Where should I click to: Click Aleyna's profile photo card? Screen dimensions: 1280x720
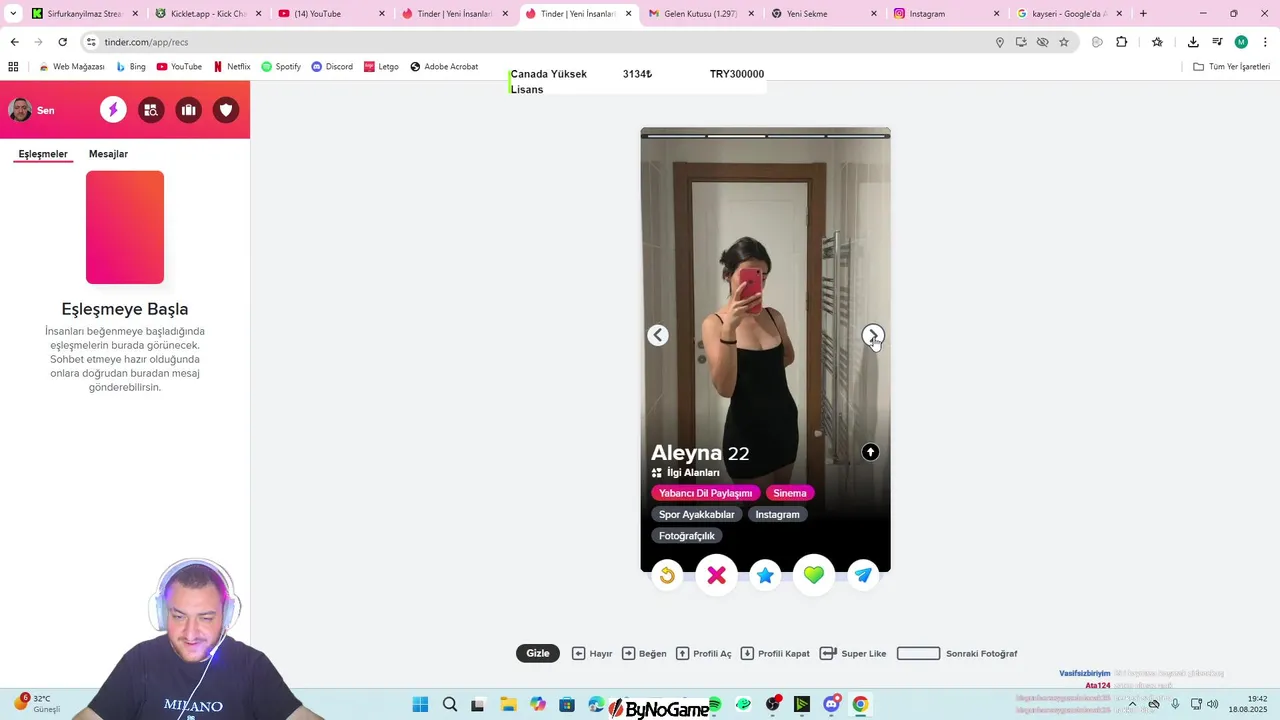point(765,350)
